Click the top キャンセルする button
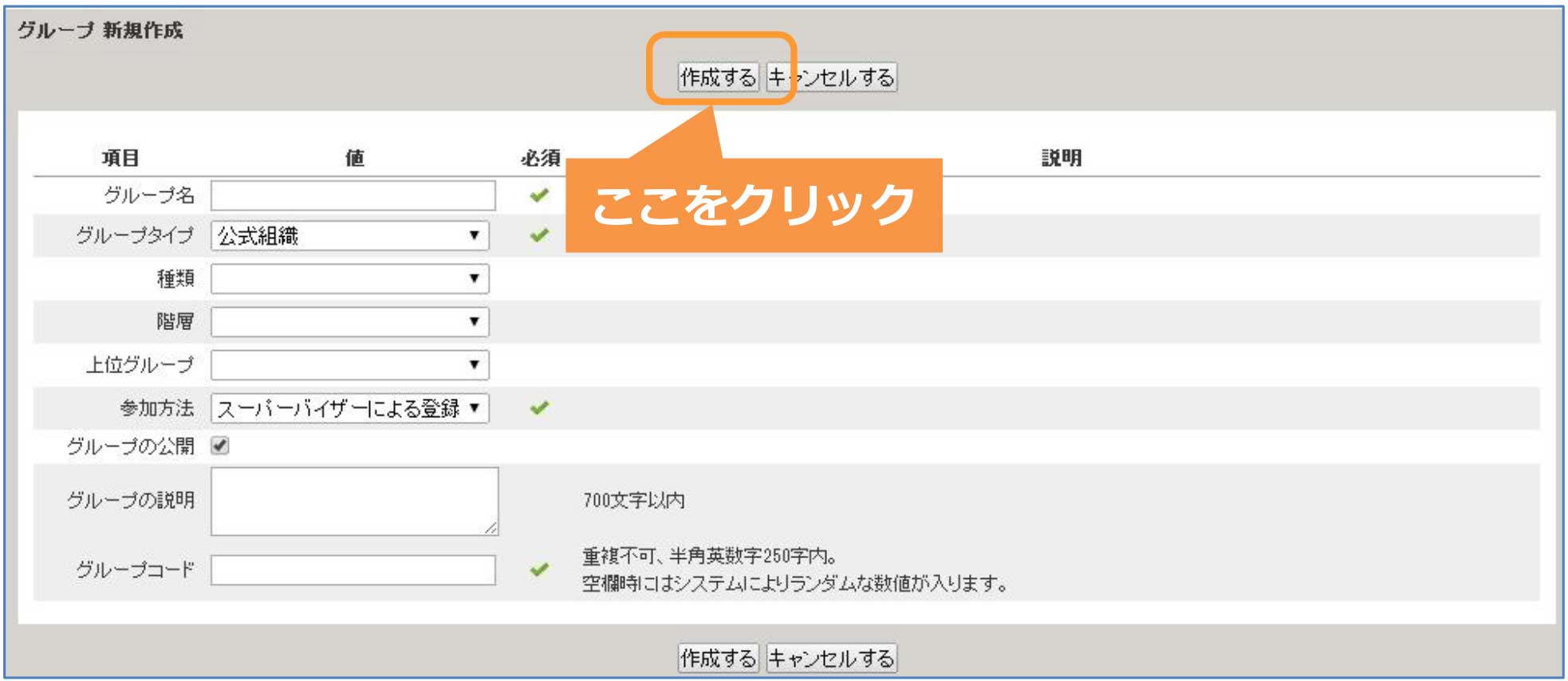The height and width of the screenshot is (681, 1568). [831, 77]
